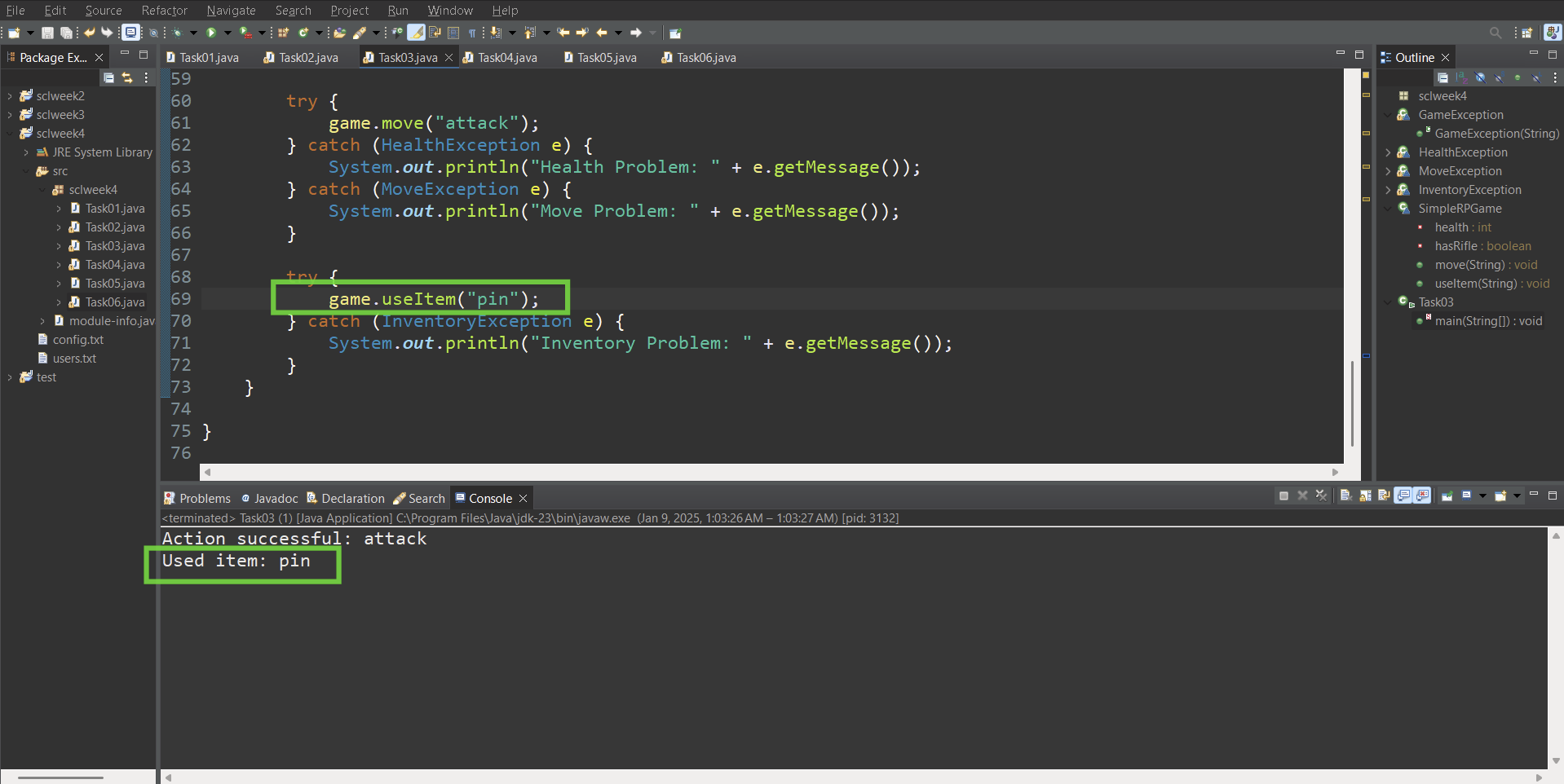Expand HealthException in the Outline

pos(1388,152)
